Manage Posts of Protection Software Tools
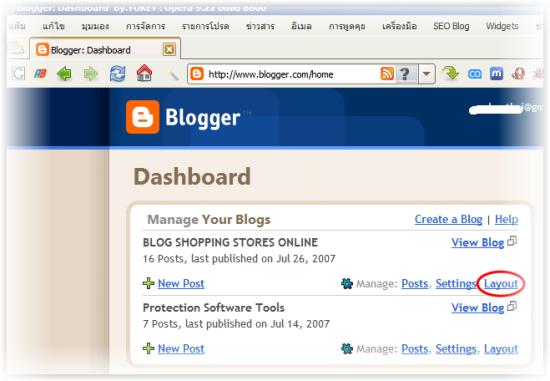The height and width of the screenshot is (381, 550). click(x=415, y=349)
